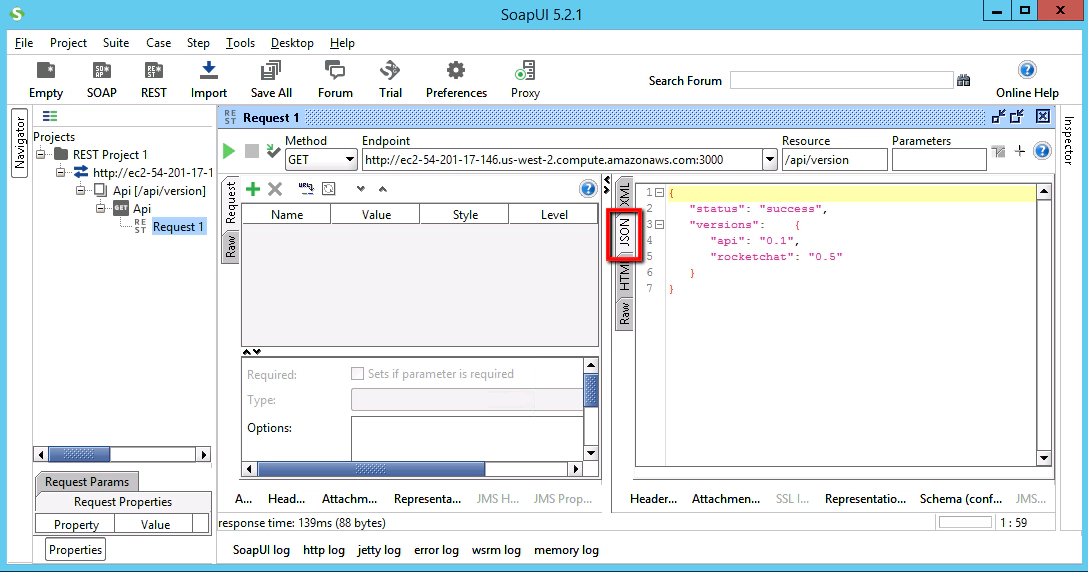Fold JSON line 1 bracket
Screen dimensions: 1088x572
click(x=660, y=192)
